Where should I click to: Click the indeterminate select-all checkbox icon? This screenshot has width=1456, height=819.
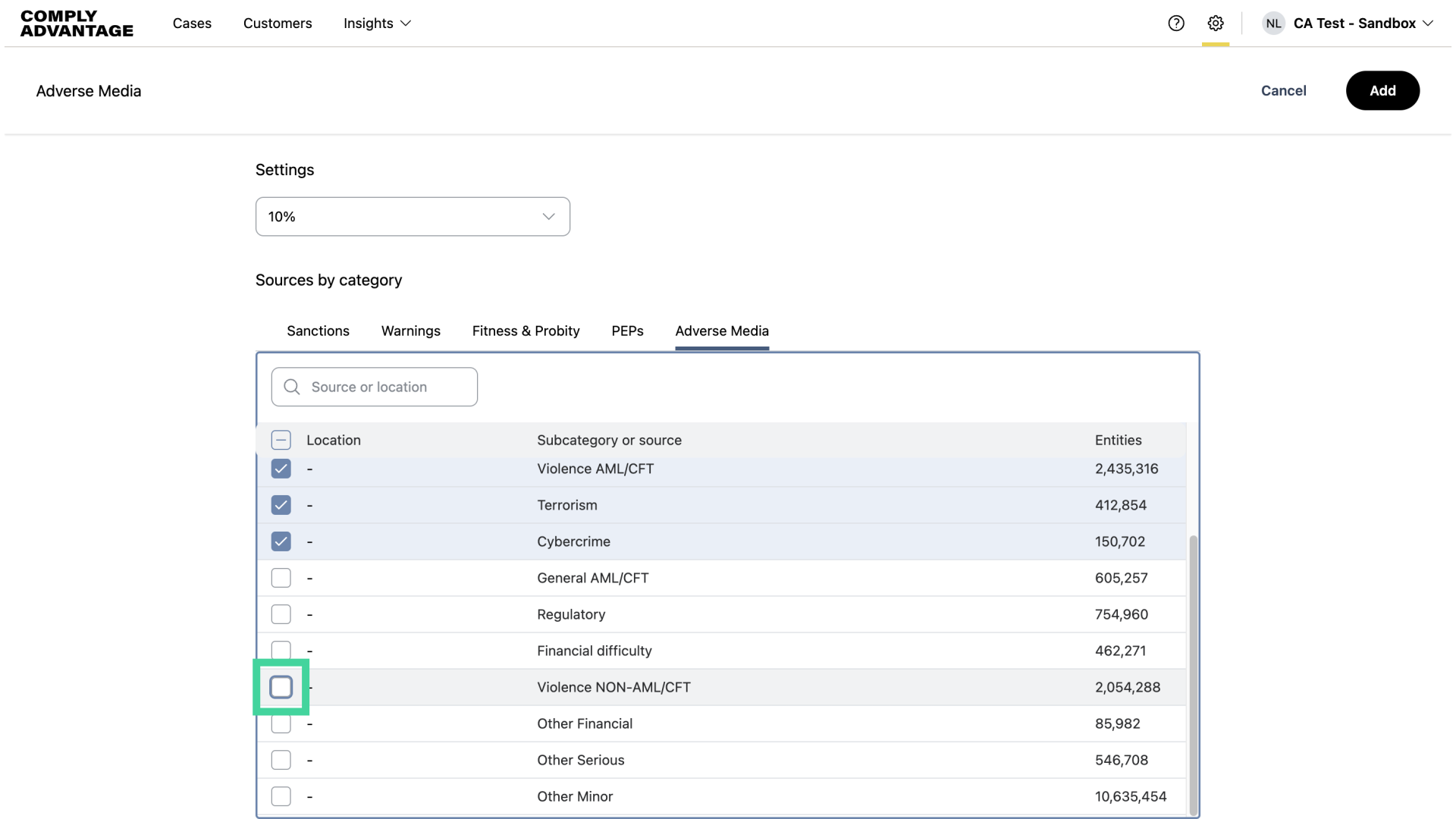(281, 440)
